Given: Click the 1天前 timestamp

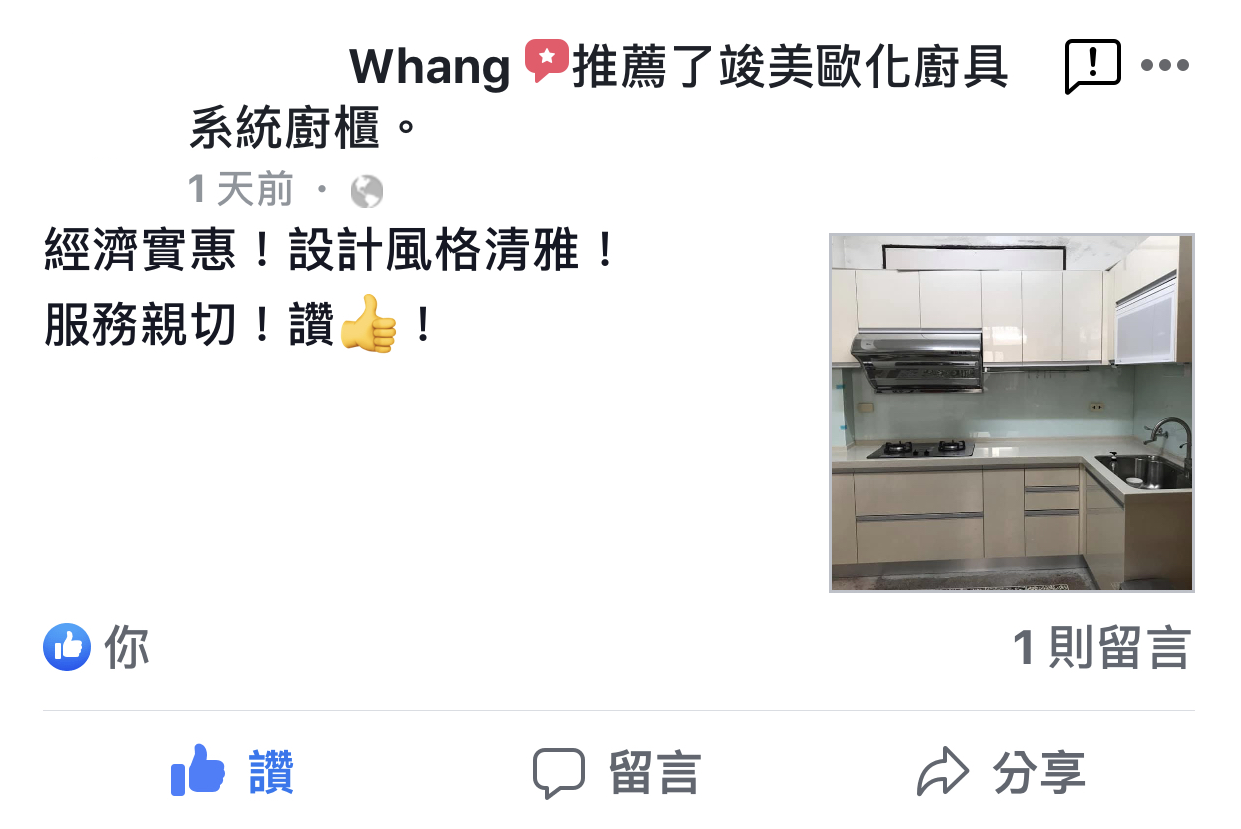Looking at the screenshot, I should tap(241, 189).
